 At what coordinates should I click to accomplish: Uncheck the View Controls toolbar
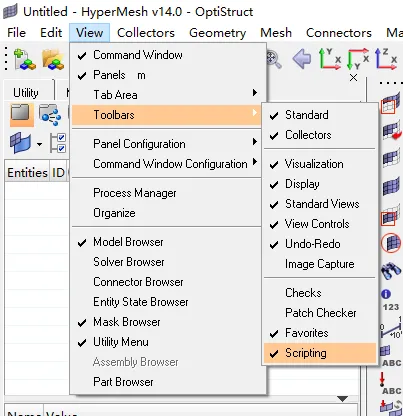pos(320,224)
